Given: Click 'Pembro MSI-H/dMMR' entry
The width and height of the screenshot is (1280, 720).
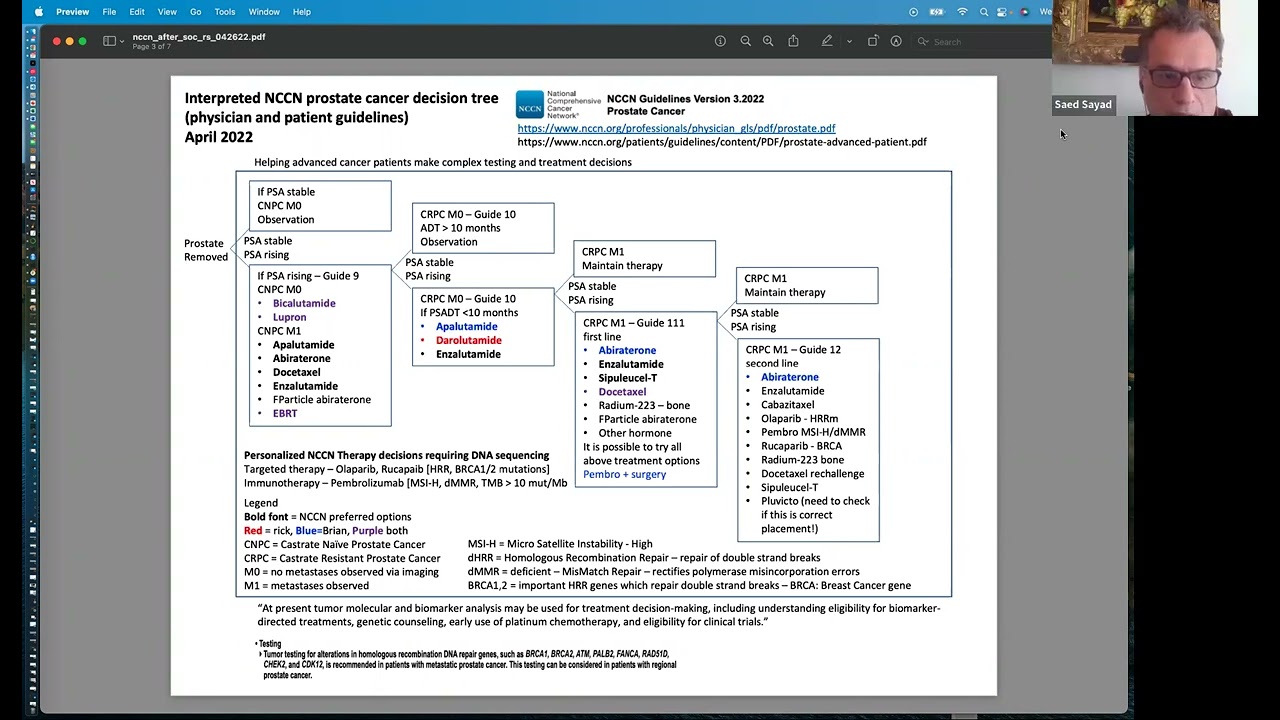Looking at the screenshot, I should [x=813, y=432].
